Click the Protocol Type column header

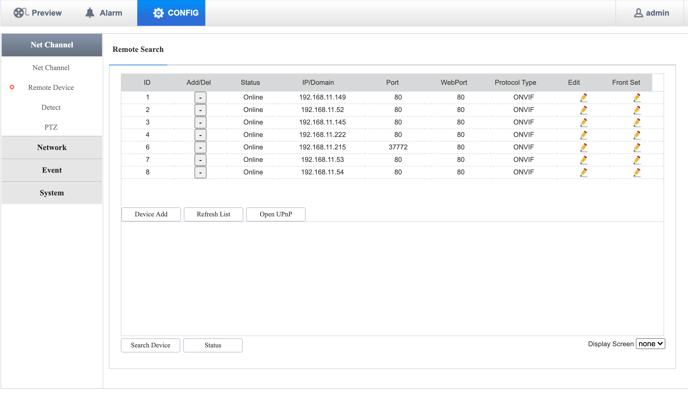tap(515, 82)
